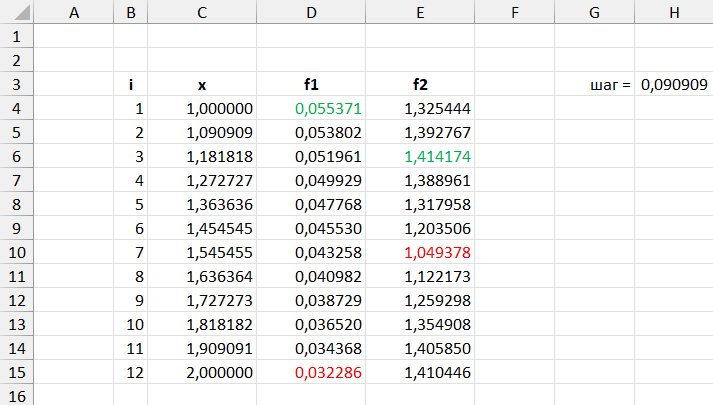Viewport: 713px width, 405px height.
Task: Select f1 value 0,051961
Action: pos(311,156)
